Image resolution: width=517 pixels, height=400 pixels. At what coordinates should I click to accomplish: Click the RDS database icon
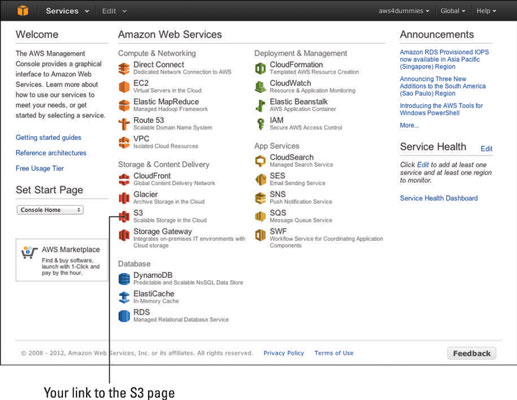pos(124,316)
